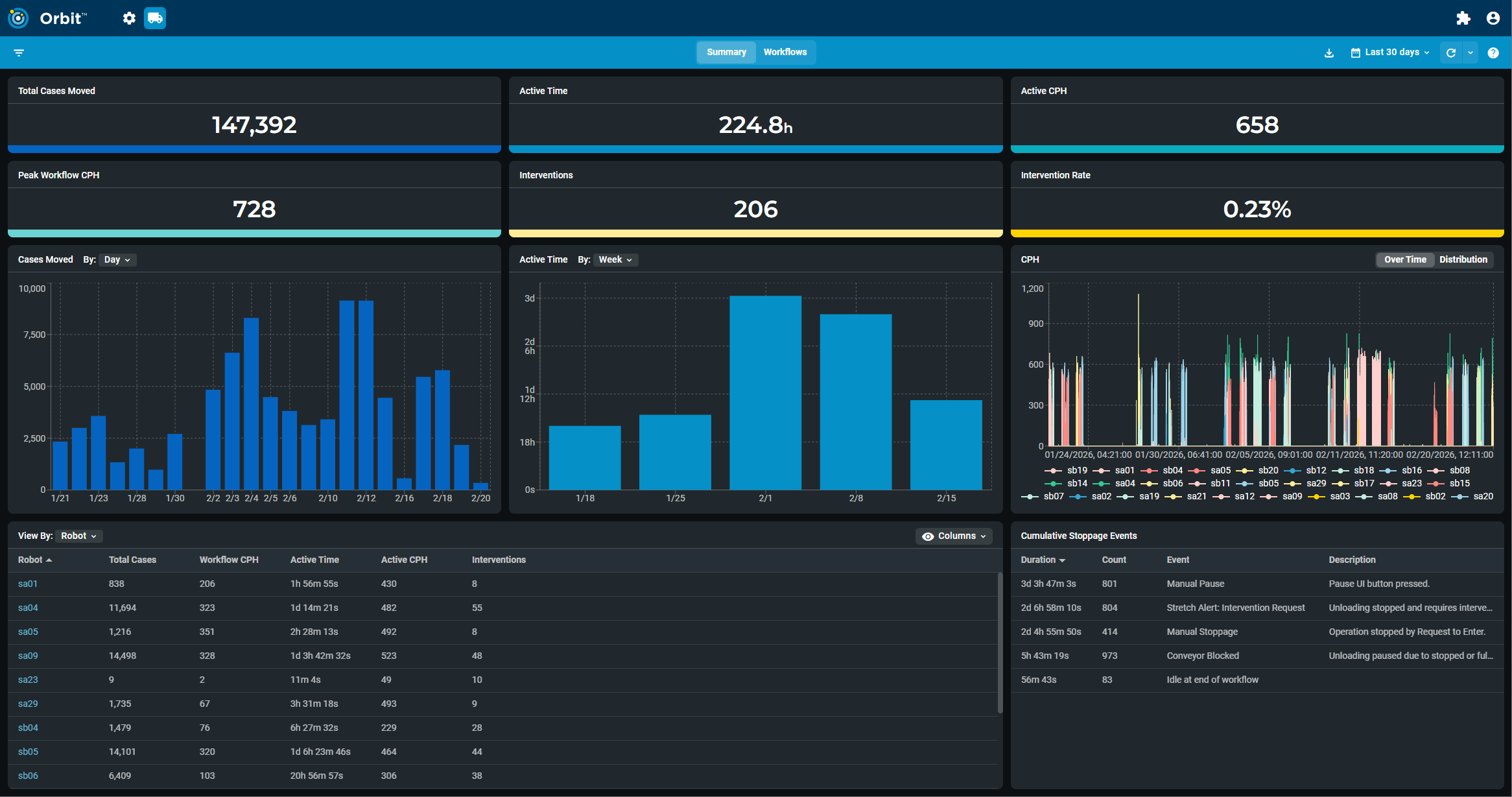Select the Summary tab

pos(726,53)
